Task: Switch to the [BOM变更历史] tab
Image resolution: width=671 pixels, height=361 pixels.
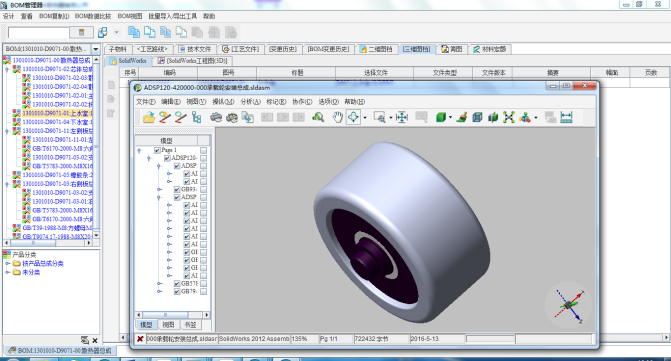Action: click(x=328, y=49)
